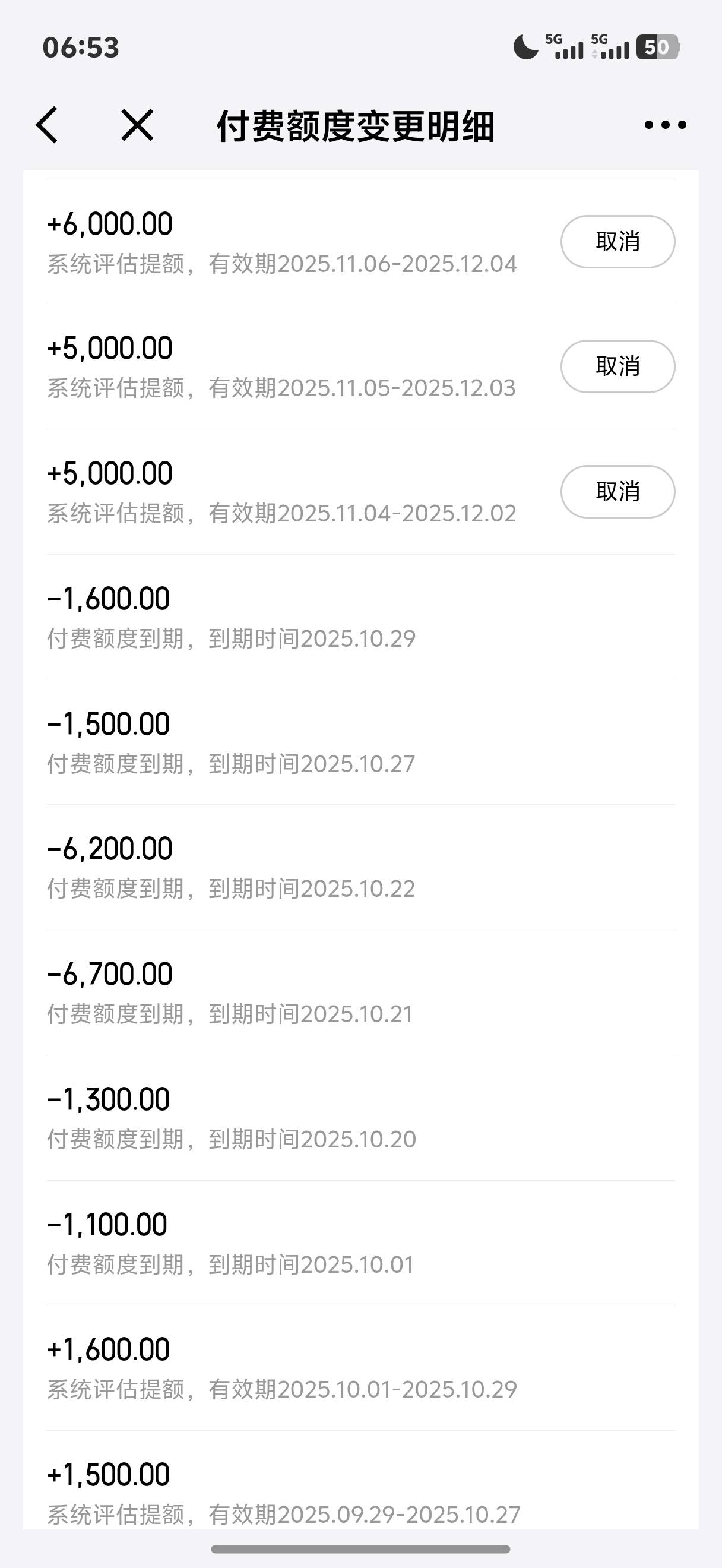Tap the second 5G signal strength icon
The height and width of the screenshot is (1568, 722).
click(x=610, y=48)
